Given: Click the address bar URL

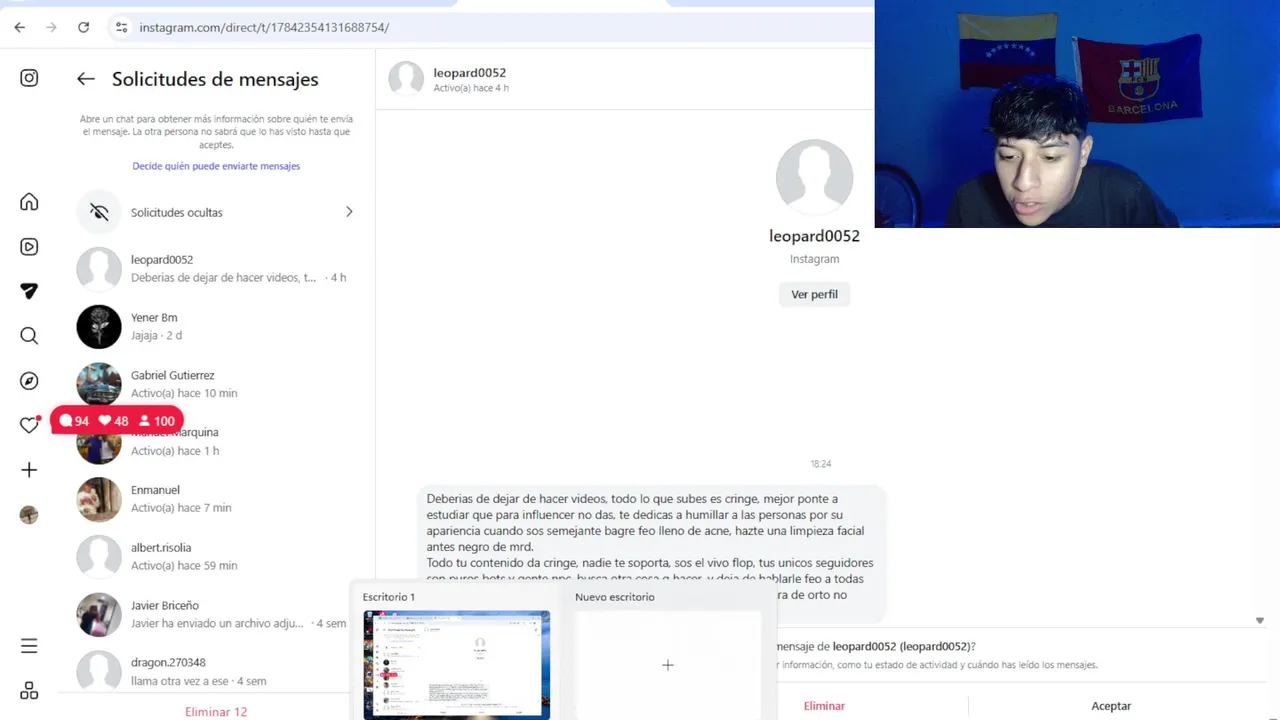Looking at the screenshot, I should pos(264,27).
